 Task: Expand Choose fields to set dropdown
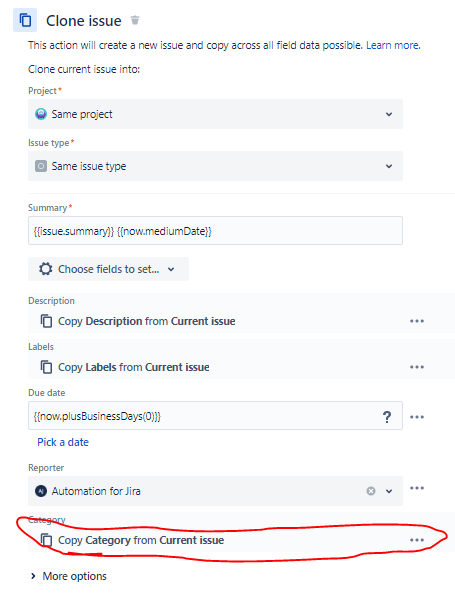click(108, 269)
